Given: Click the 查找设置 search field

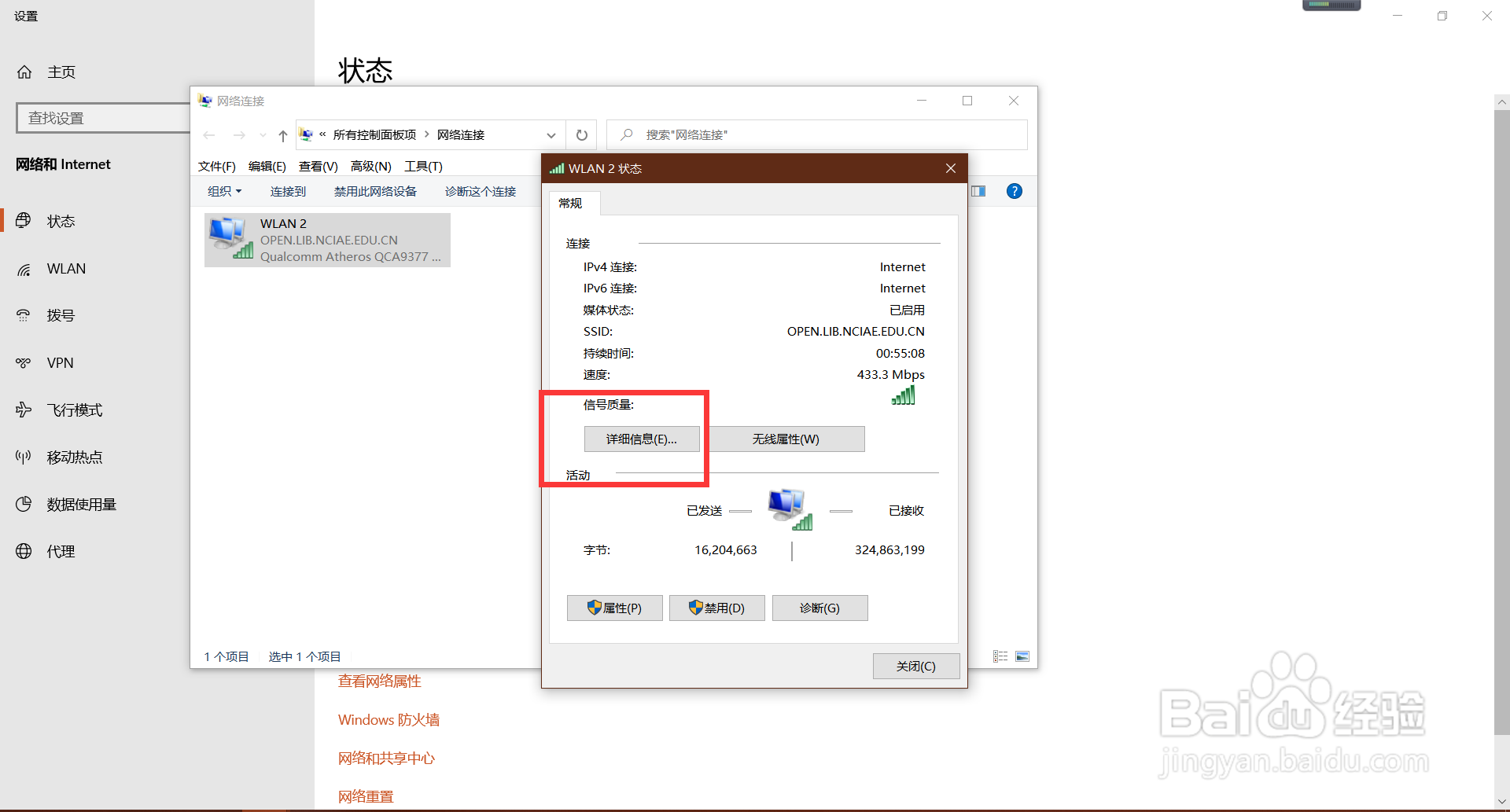Looking at the screenshot, I should (103, 118).
